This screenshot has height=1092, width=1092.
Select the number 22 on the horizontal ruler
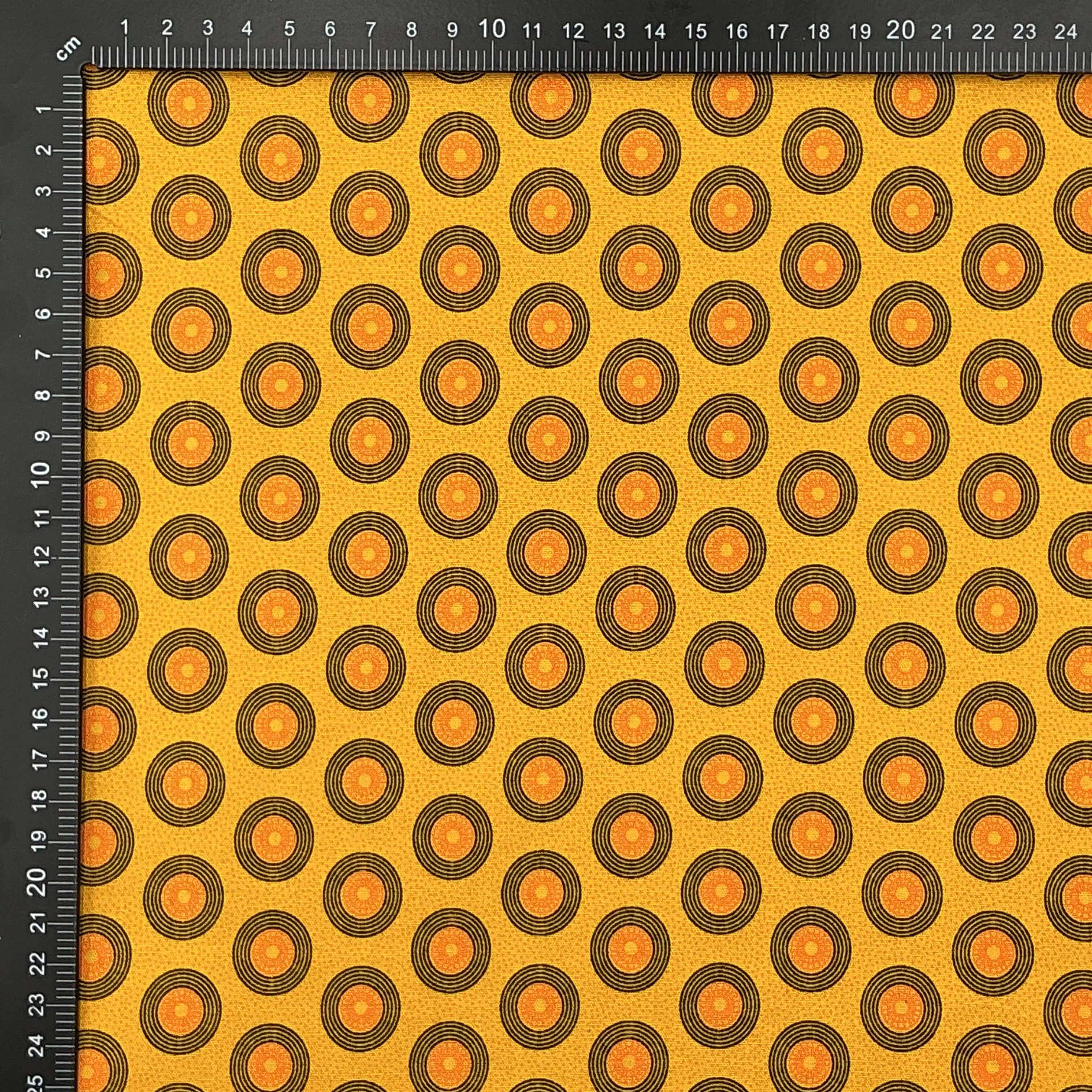(983, 32)
